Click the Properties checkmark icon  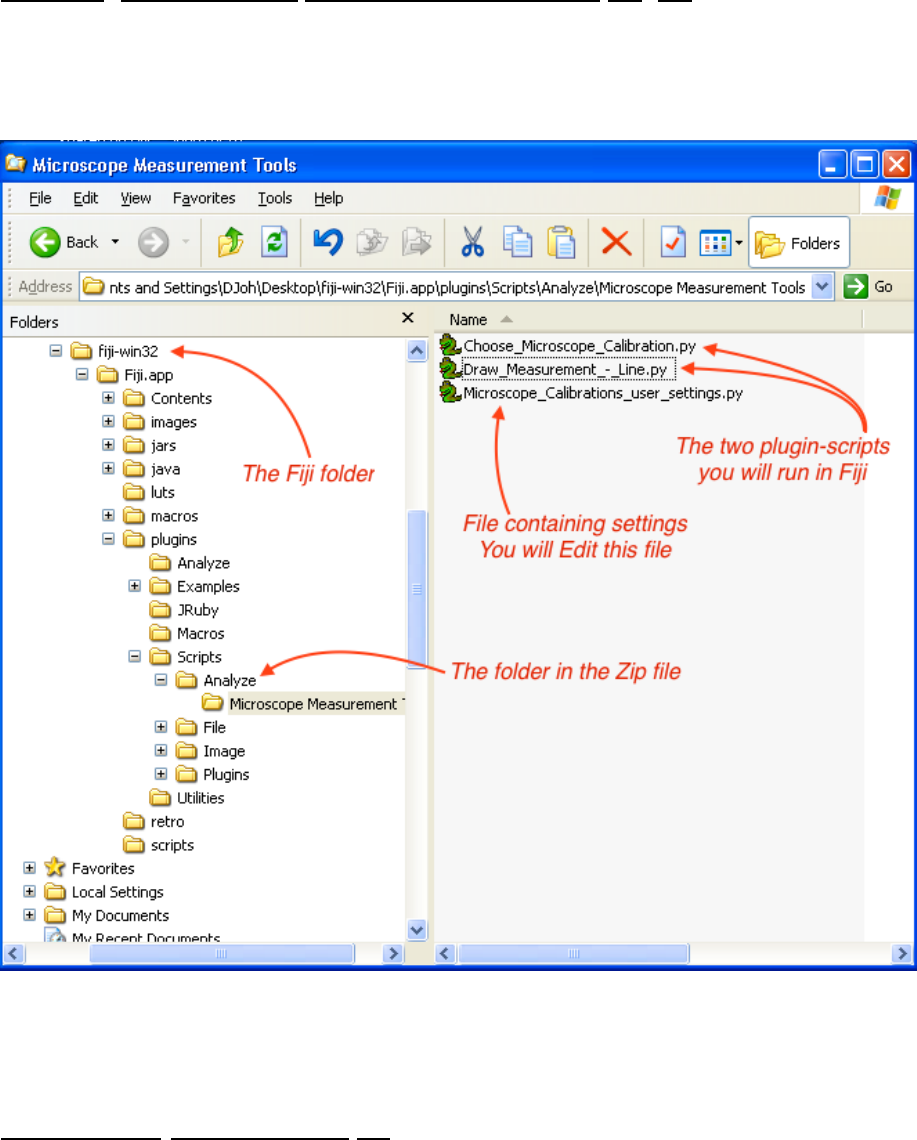pyautogui.click(x=673, y=242)
